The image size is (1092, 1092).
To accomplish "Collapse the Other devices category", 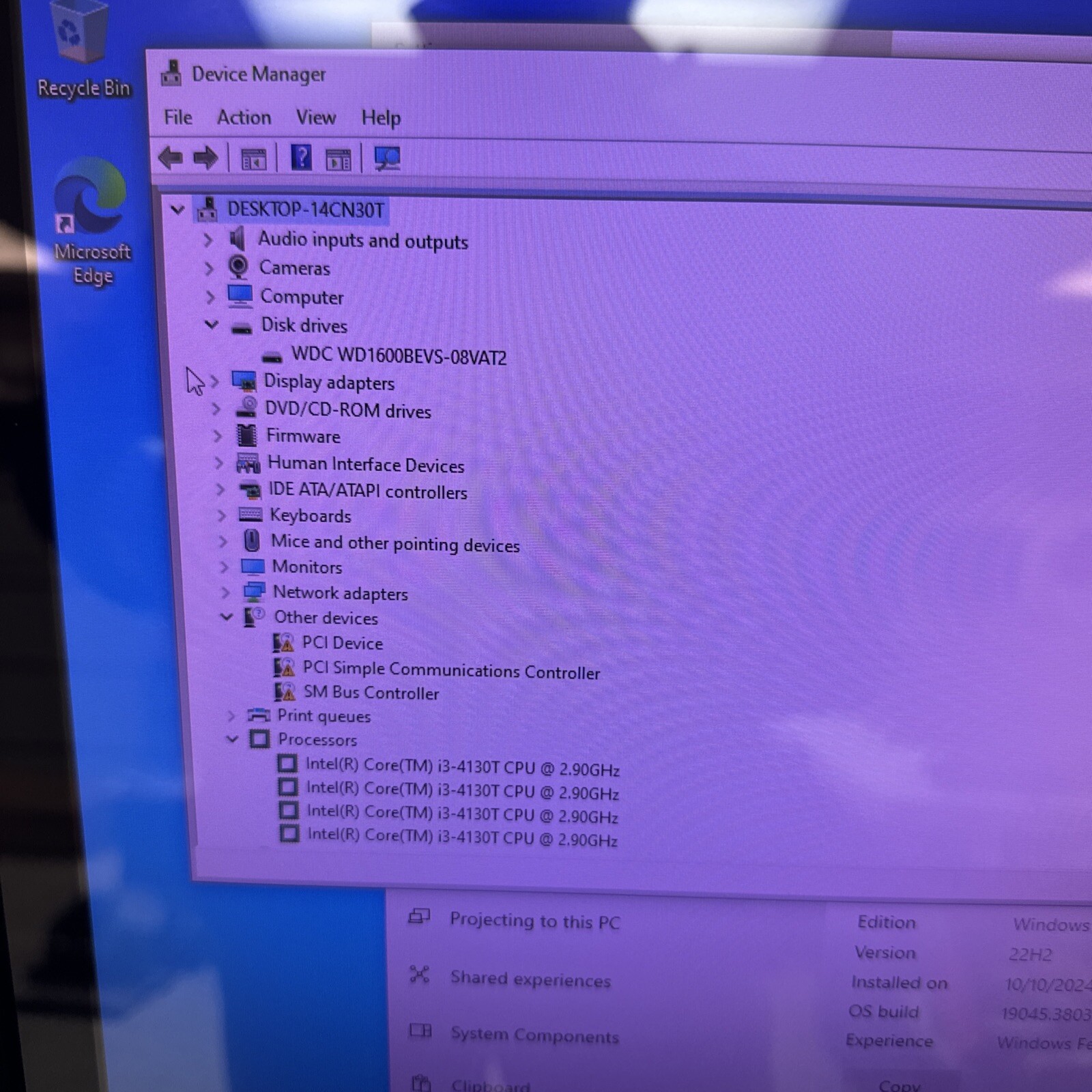I will pyautogui.click(x=227, y=617).
